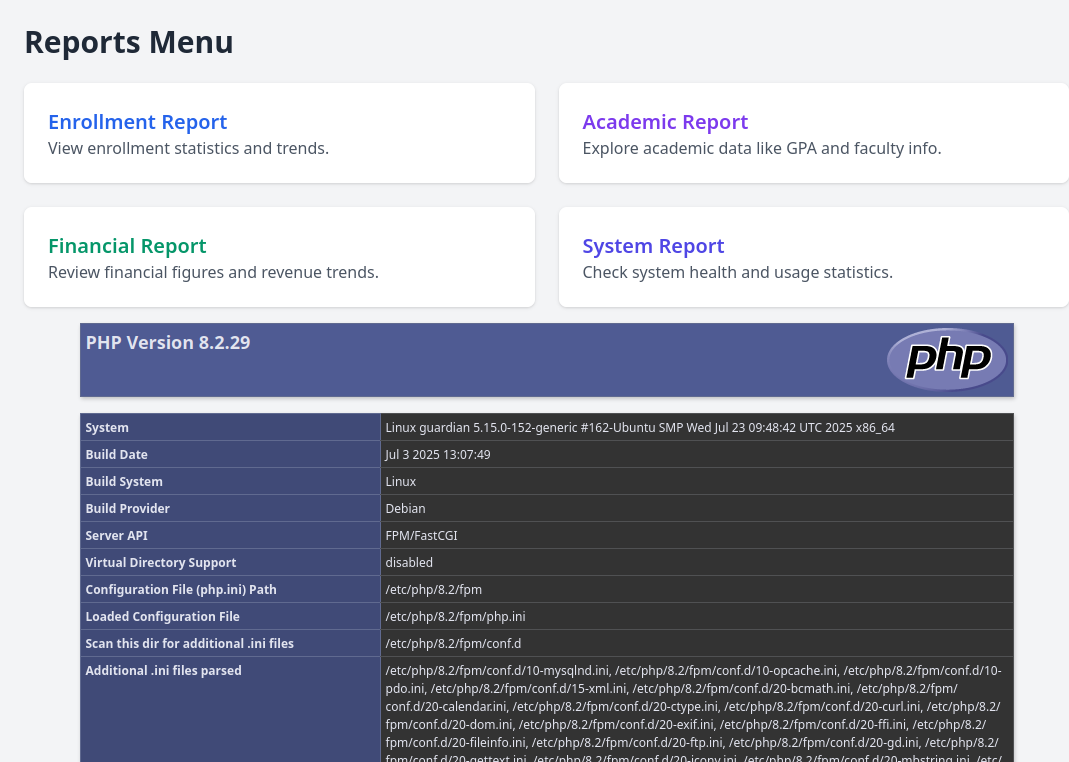
Task: Select the System row label in table
Action: (107, 428)
